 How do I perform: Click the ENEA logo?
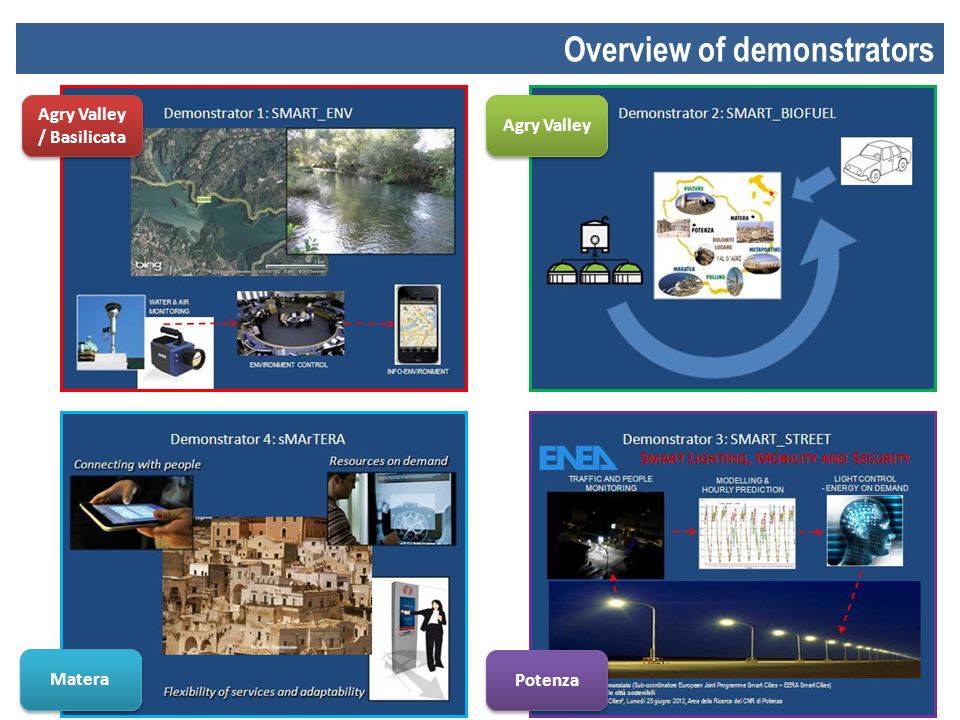click(577, 458)
